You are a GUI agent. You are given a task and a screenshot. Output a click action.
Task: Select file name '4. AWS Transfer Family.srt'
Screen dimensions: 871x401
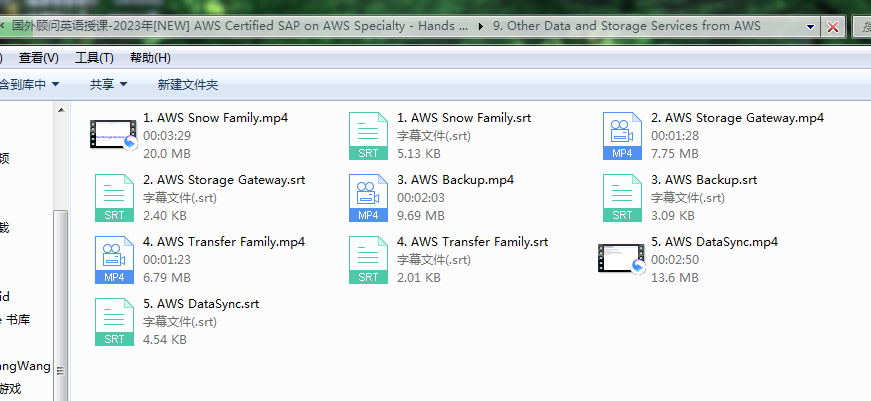(x=472, y=242)
